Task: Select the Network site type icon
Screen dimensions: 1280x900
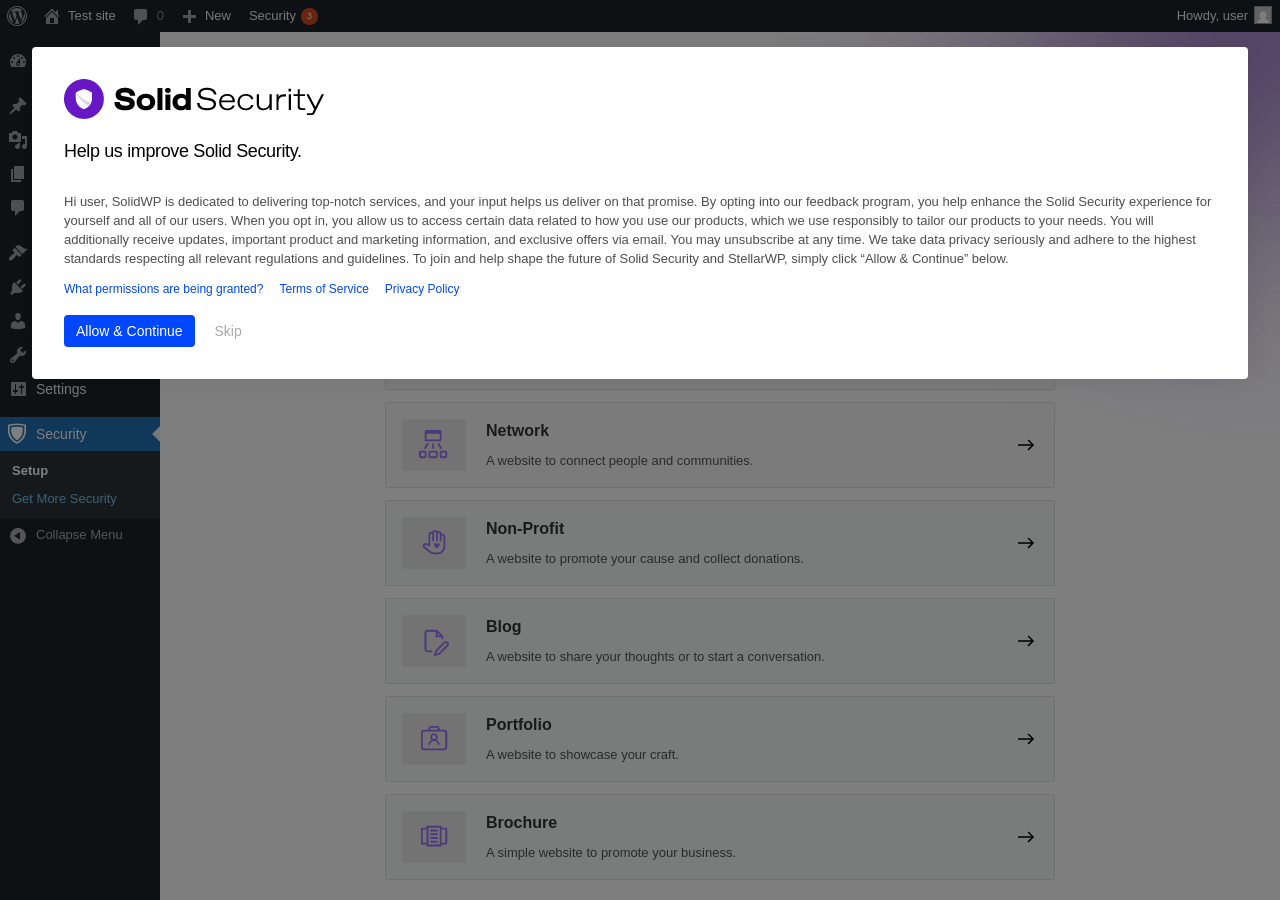Action: pyautogui.click(x=433, y=445)
